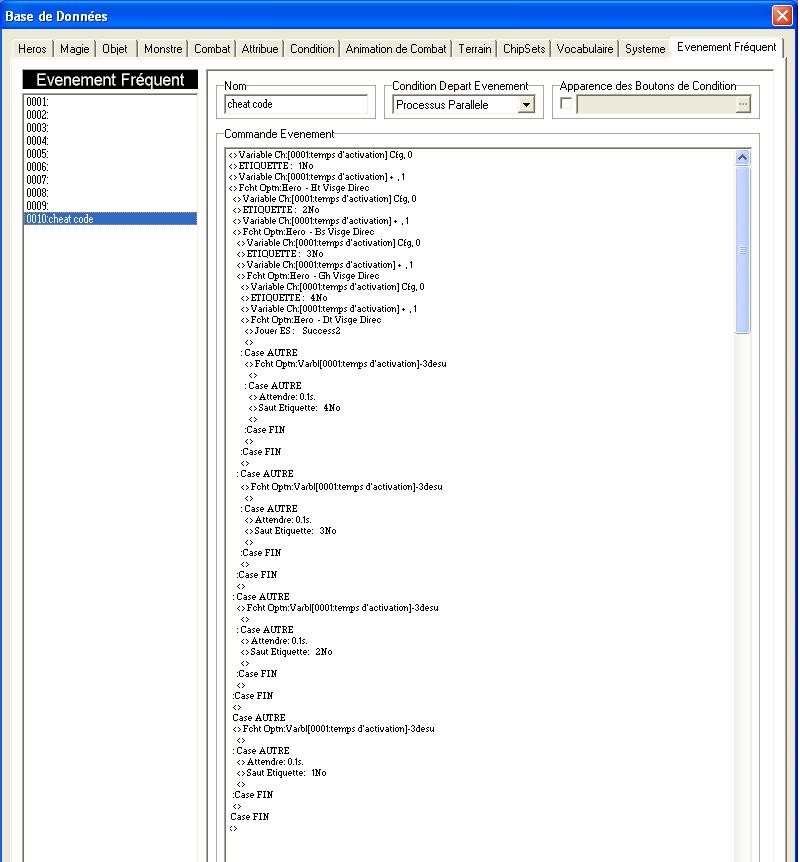
Task: Click the ellipsis button for condition appearance
Action: coord(742,104)
